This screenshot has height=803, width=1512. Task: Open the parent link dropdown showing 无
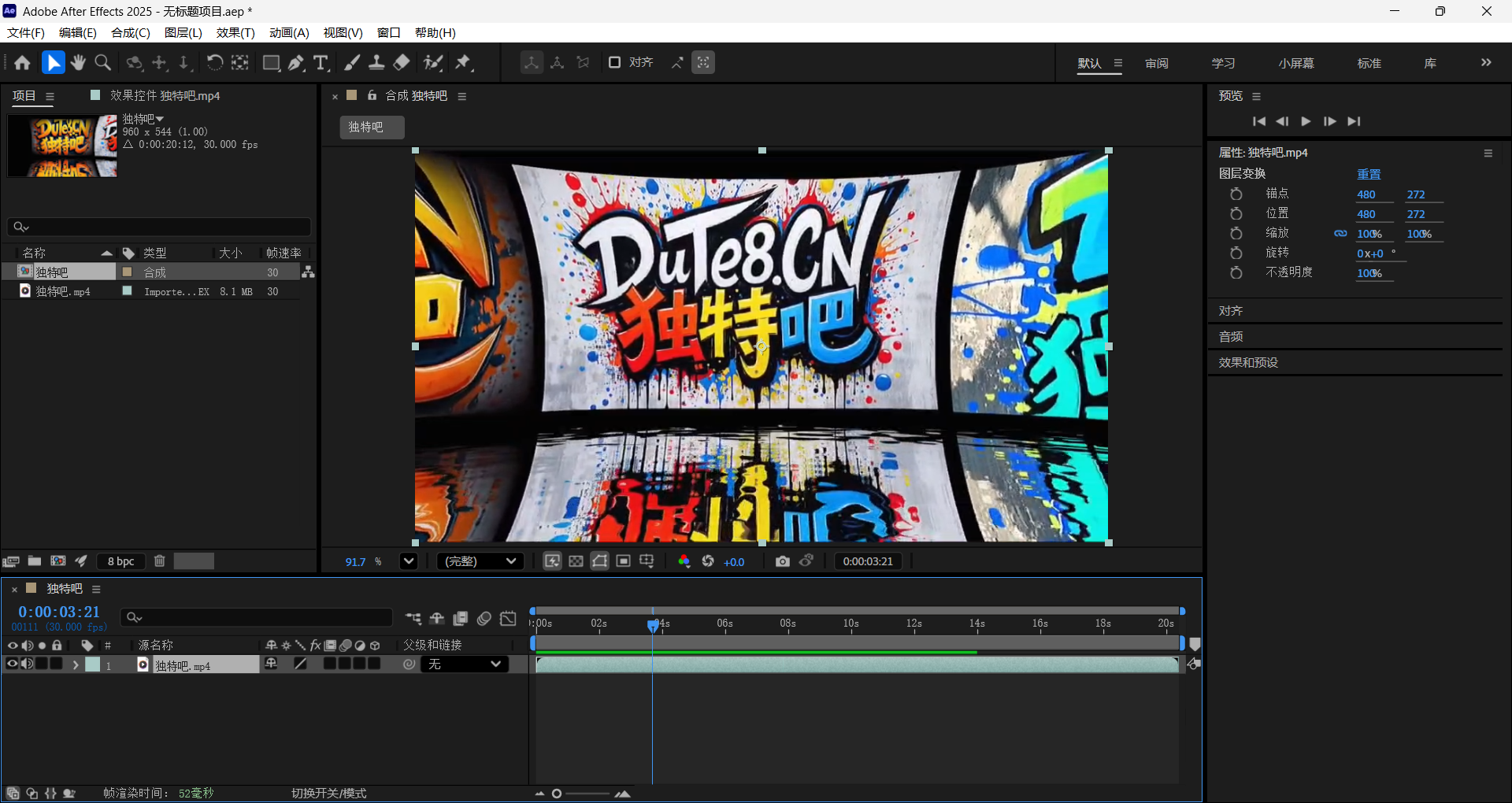tap(465, 664)
